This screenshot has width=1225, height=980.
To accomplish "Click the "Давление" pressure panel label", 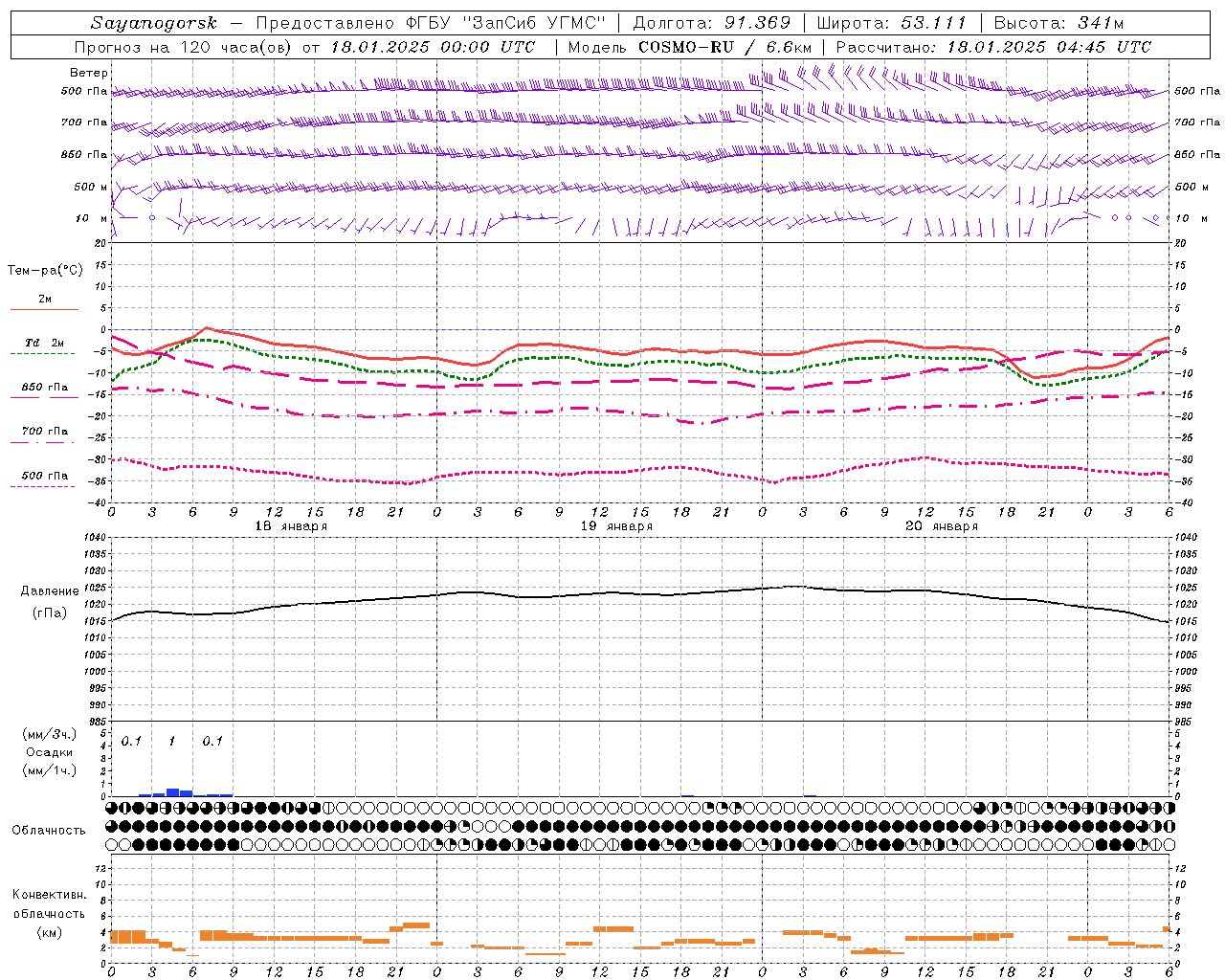I will click(x=50, y=591).
